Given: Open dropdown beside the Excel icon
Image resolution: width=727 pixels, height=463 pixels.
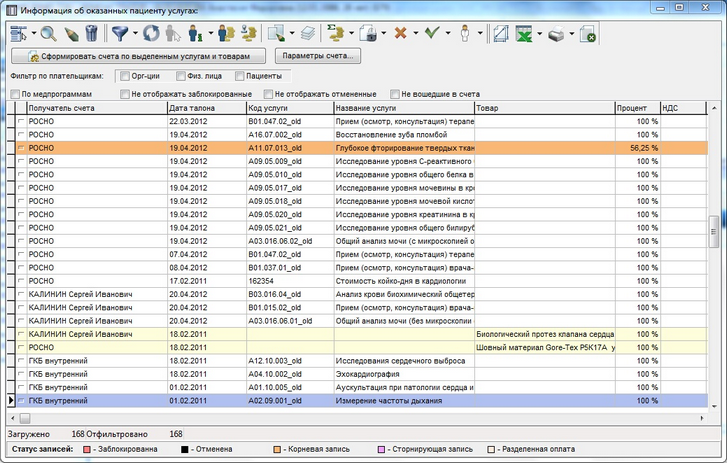Looking at the screenshot, I should tap(539, 33).
